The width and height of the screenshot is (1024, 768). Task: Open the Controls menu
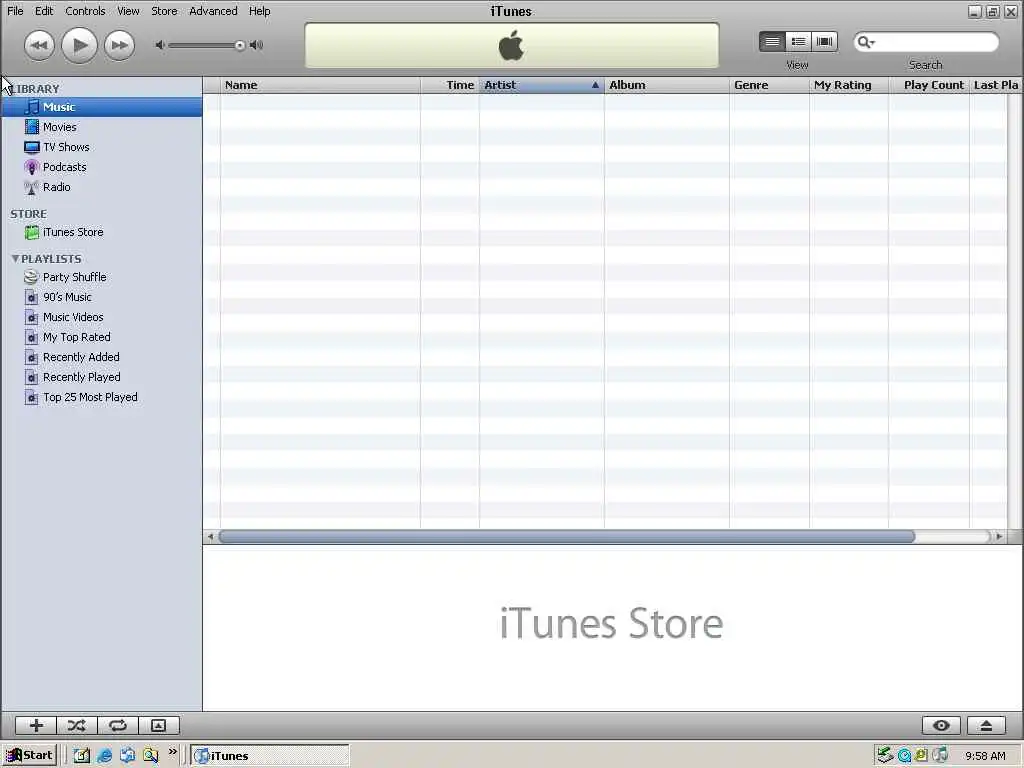(85, 11)
